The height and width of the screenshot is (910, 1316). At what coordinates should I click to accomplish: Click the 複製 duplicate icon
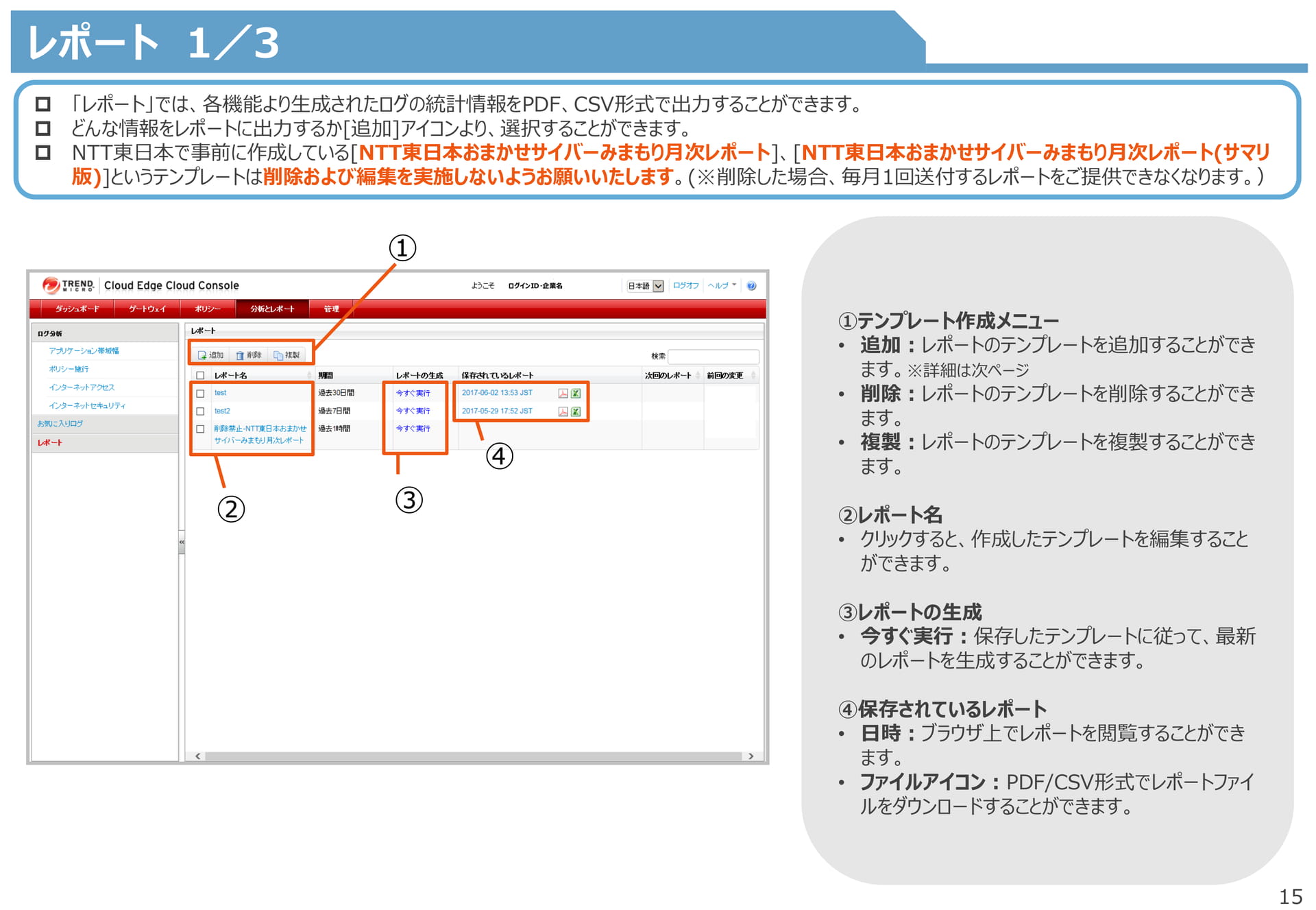tap(278, 355)
